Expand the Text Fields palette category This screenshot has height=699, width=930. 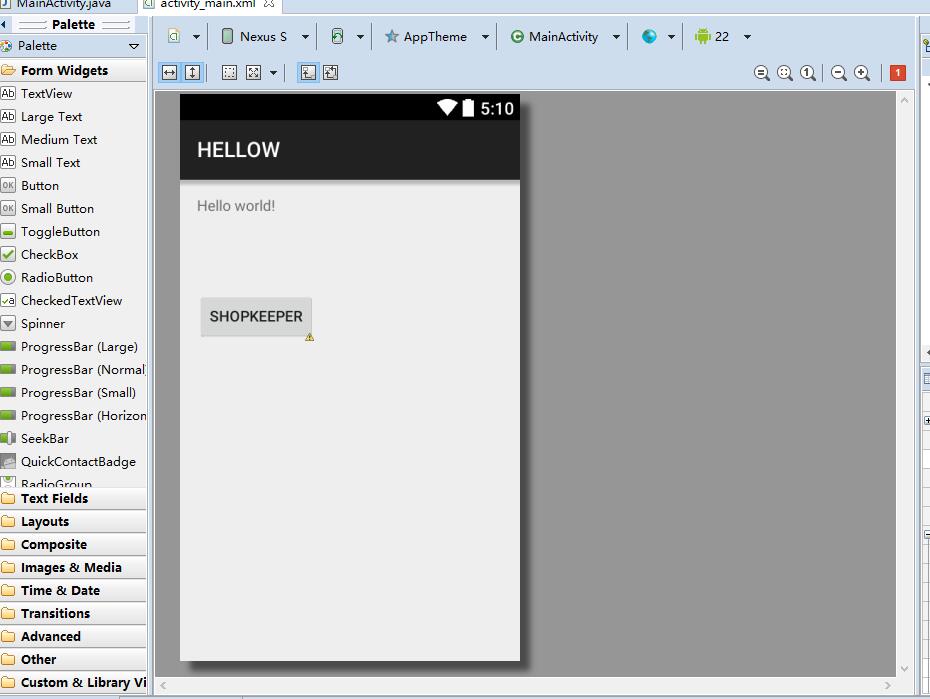pyautogui.click(x=73, y=499)
